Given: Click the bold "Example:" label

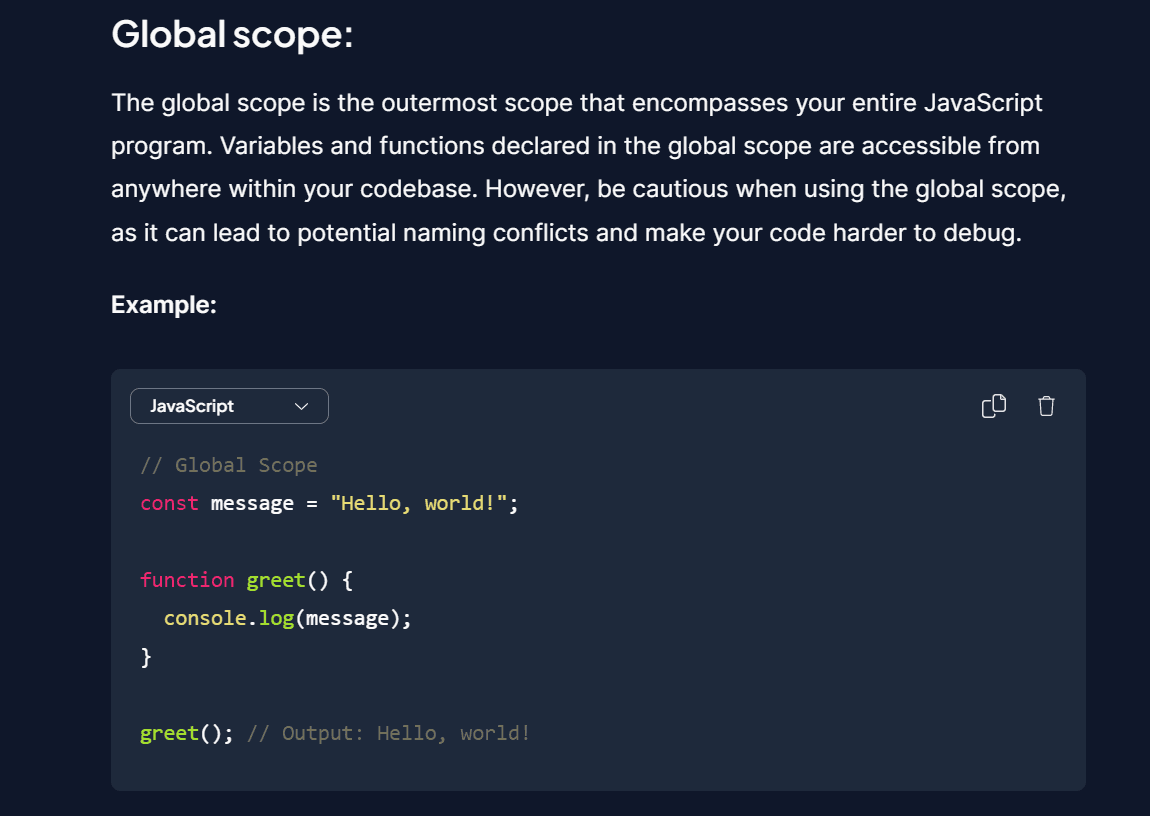Looking at the screenshot, I should [x=164, y=304].
